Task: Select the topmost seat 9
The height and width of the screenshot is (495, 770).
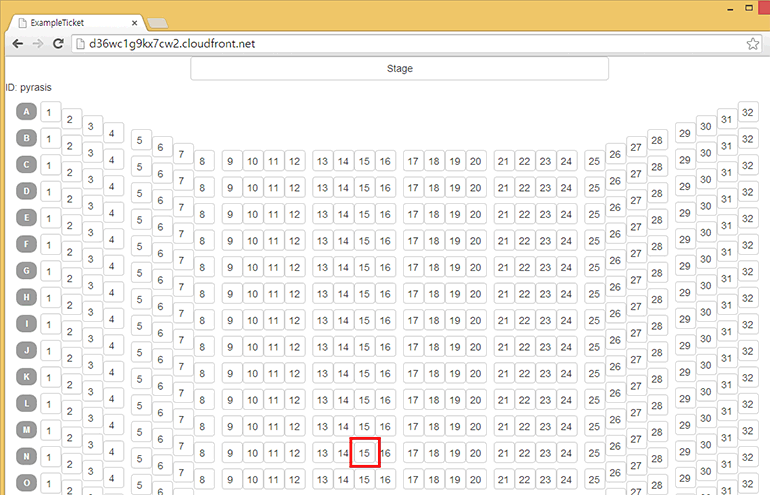Action: click(x=230, y=161)
